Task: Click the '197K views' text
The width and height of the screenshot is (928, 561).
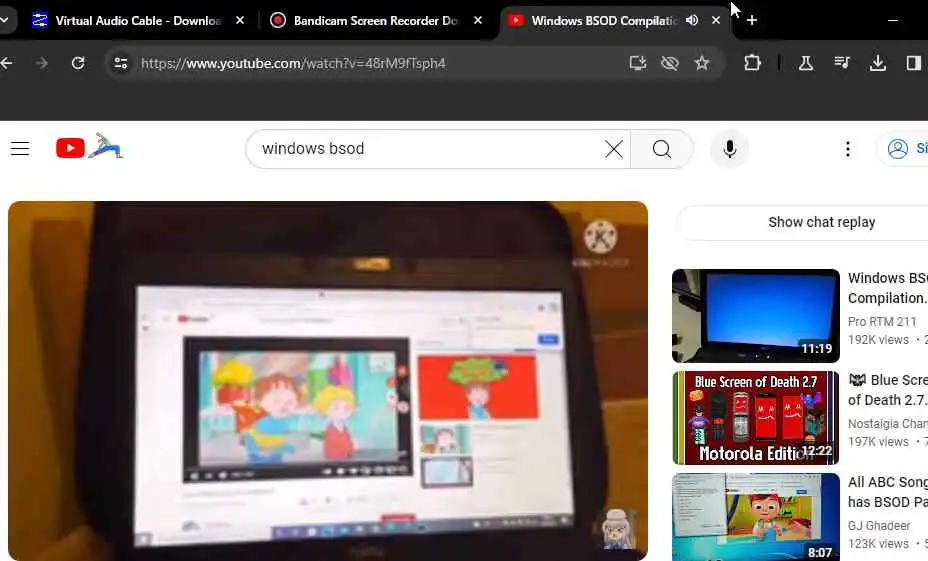Action: (x=878, y=441)
